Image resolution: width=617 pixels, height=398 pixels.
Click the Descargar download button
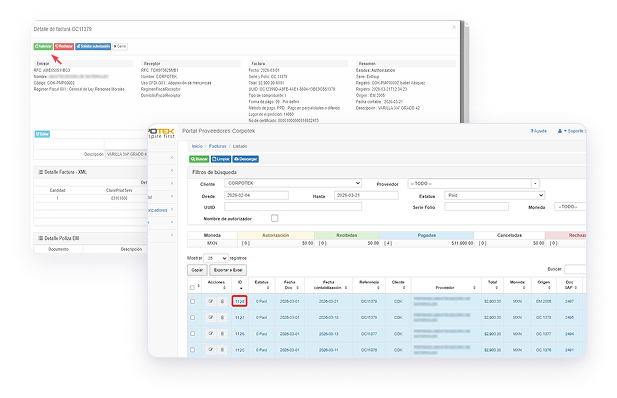(x=246, y=159)
